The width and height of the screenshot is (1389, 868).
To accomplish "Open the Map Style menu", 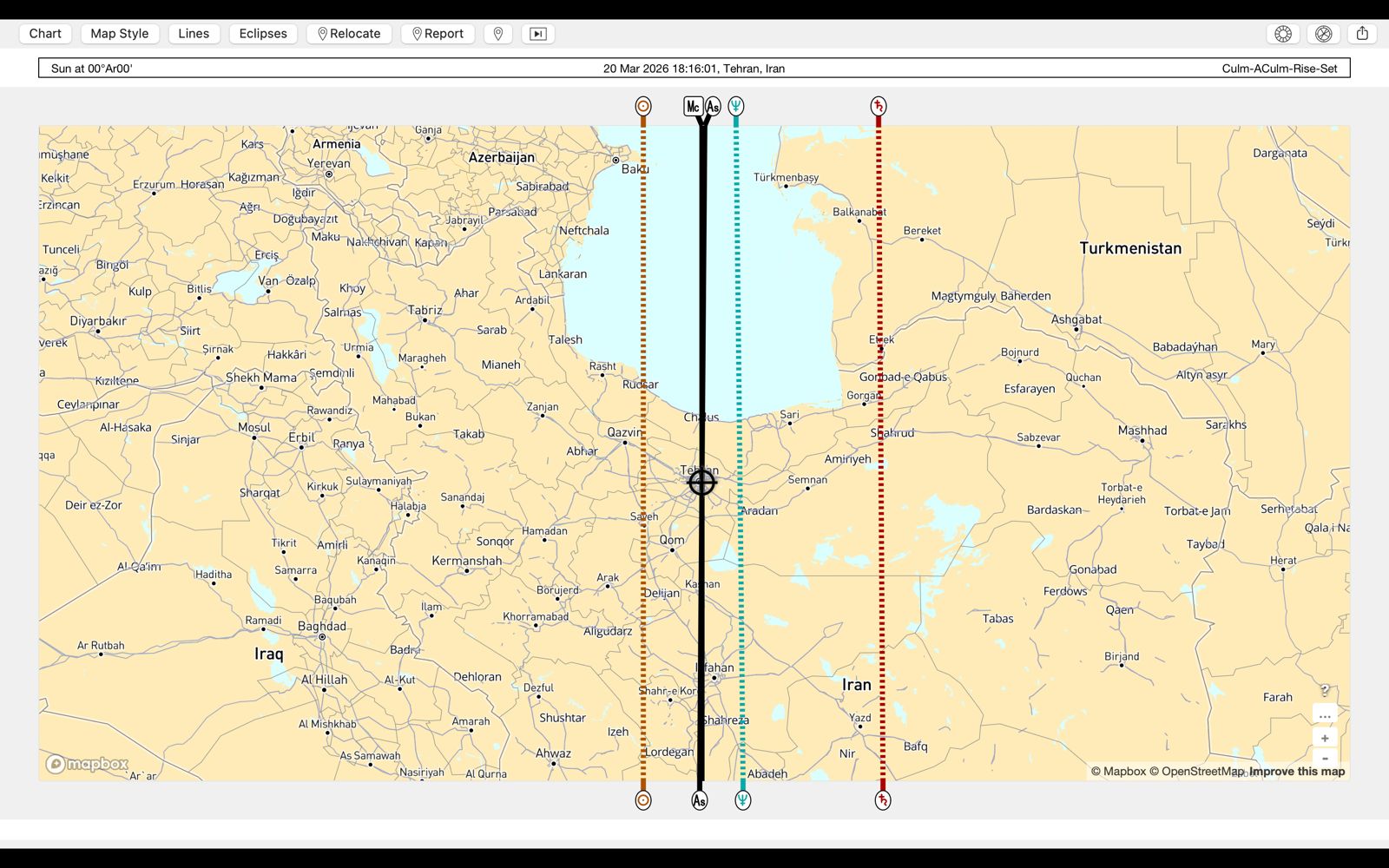I will [120, 34].
